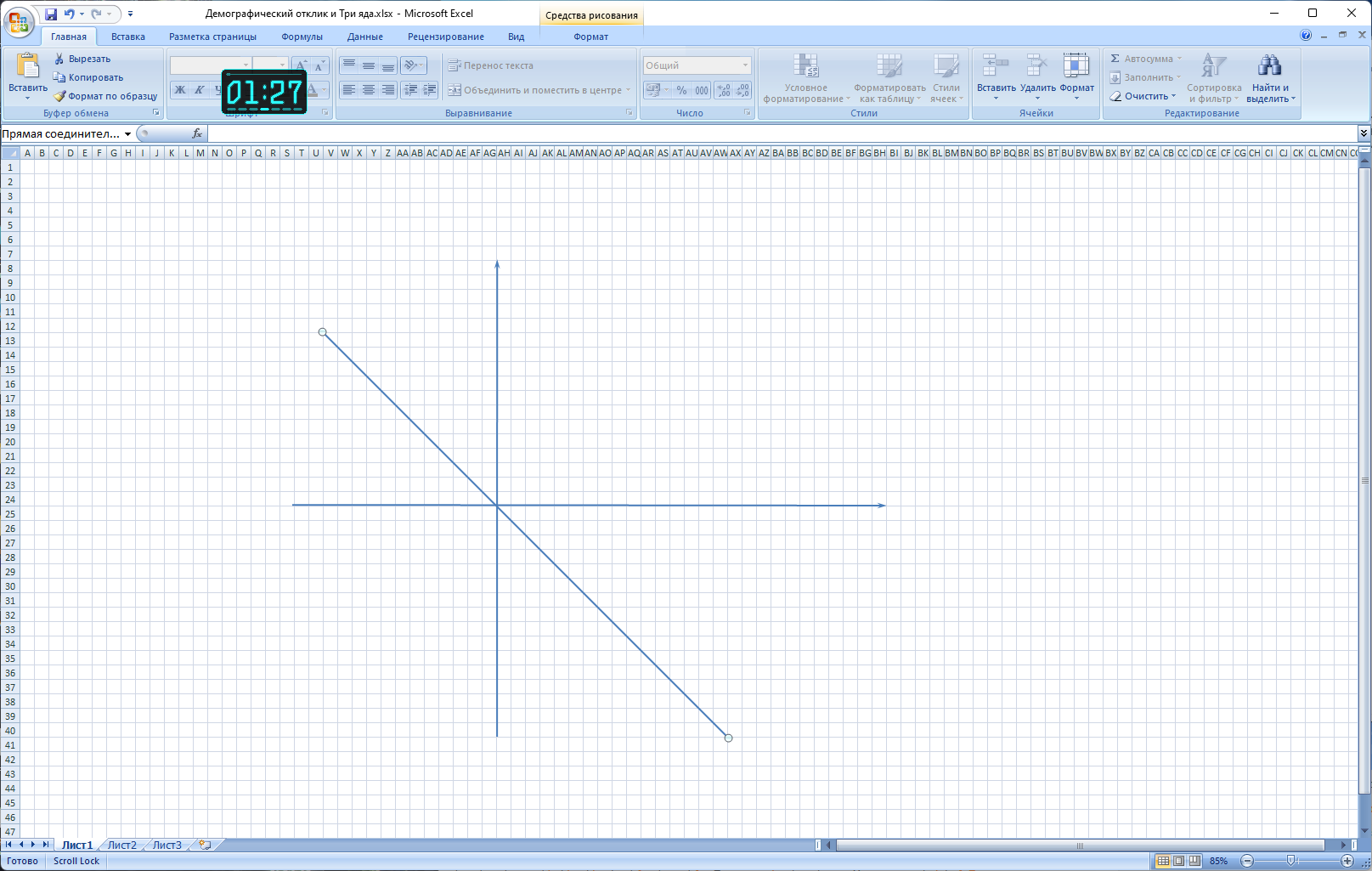1372x871 pixels.
Task: Open the undo history dropdown arrow
Action: click(x=82, y=14)
